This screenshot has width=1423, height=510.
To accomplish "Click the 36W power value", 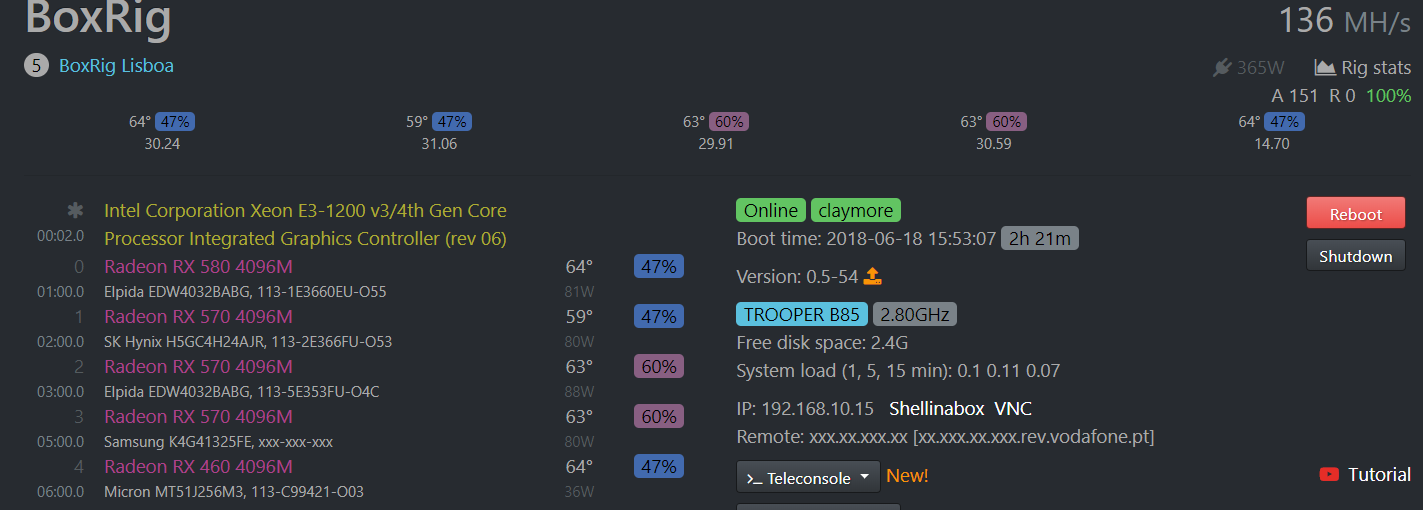I will [578, 492].
